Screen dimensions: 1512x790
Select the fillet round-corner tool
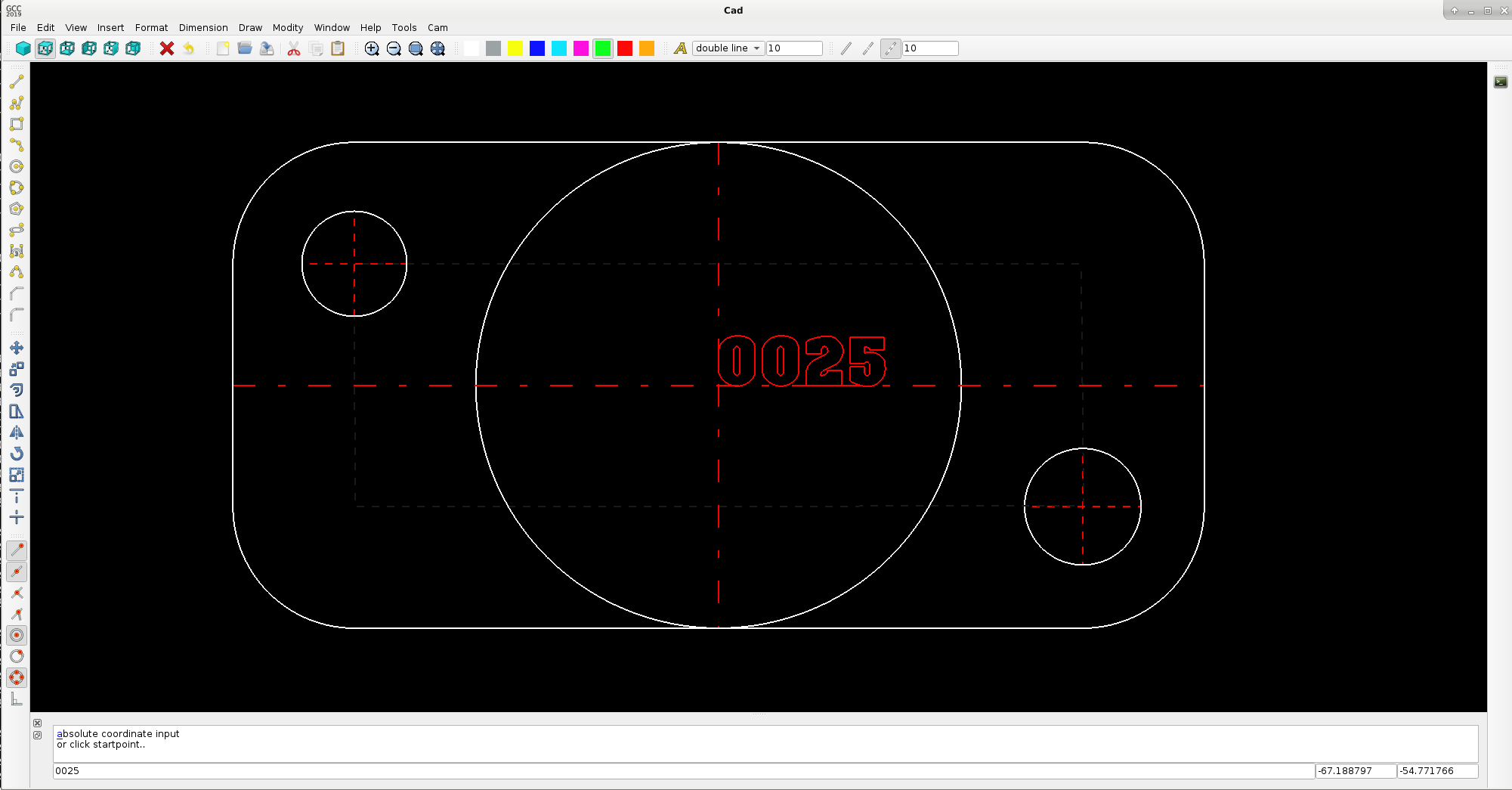17,314
